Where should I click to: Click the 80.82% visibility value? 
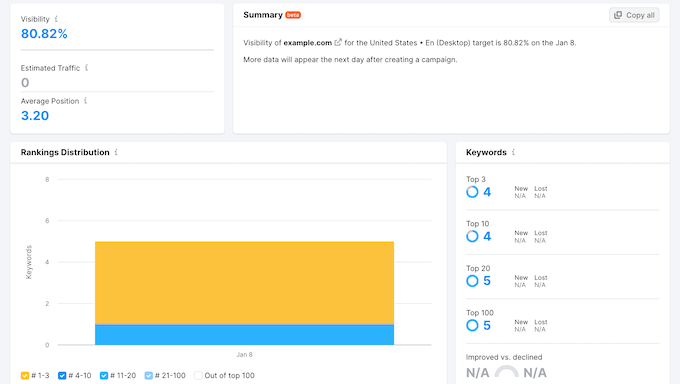point(44,34)
